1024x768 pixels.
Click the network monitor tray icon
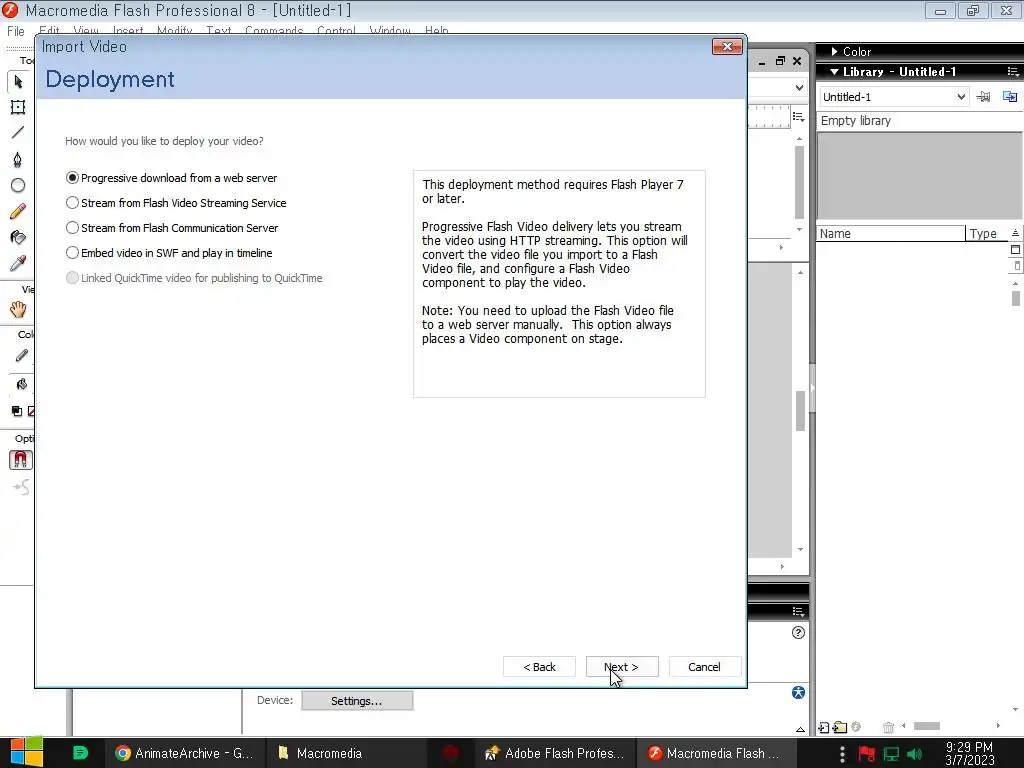pyautogui.click(x=891, y=754)
